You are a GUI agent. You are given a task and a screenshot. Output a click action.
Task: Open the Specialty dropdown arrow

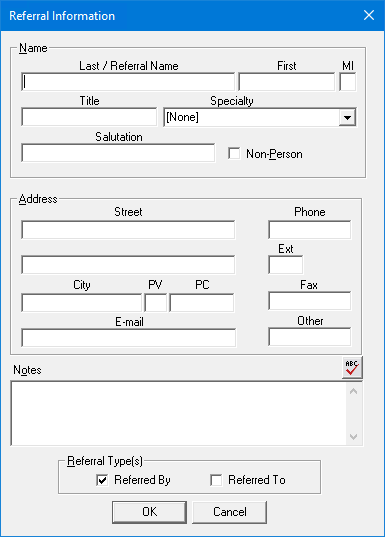pos(347,117)
